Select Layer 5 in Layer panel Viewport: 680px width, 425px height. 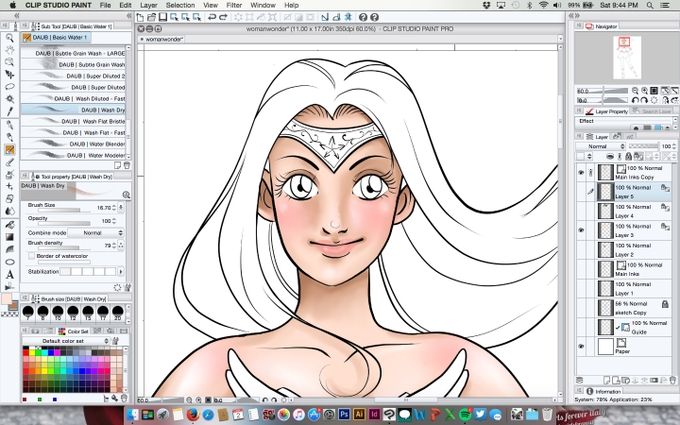pyautogui.click(x=634, y=192)
